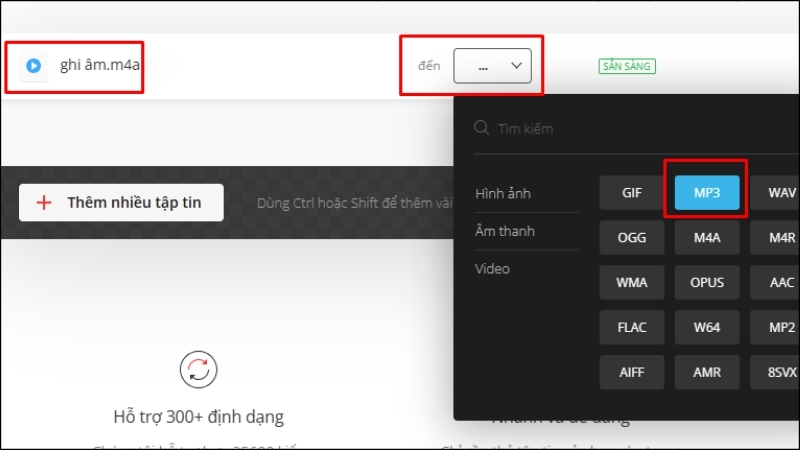
Task: Choose GIF format
Action: pyautogui.click(x=632, y=193)
